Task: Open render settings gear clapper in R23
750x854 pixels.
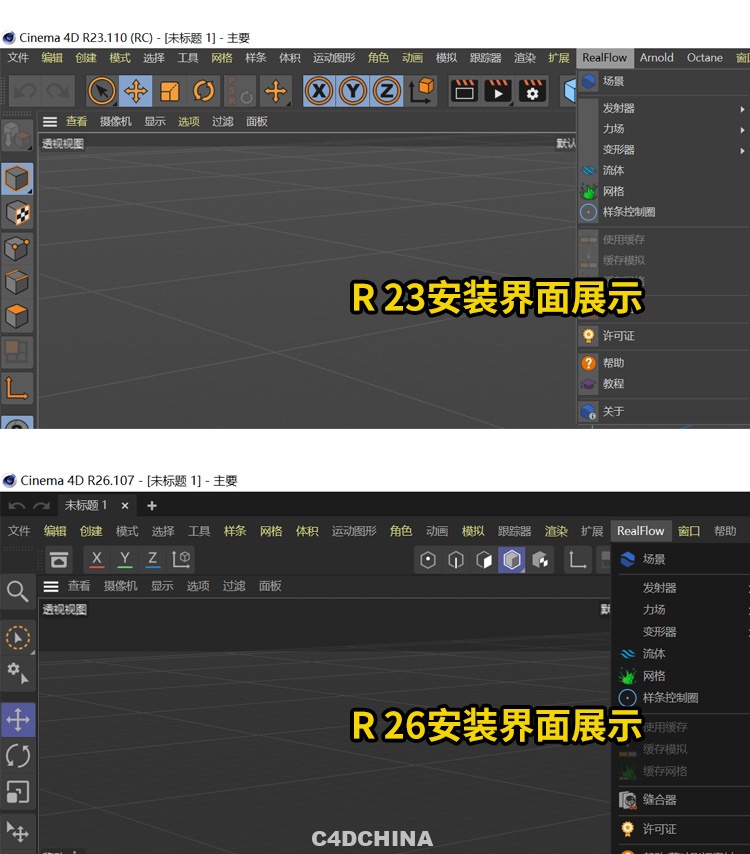Action: [532, 91]
